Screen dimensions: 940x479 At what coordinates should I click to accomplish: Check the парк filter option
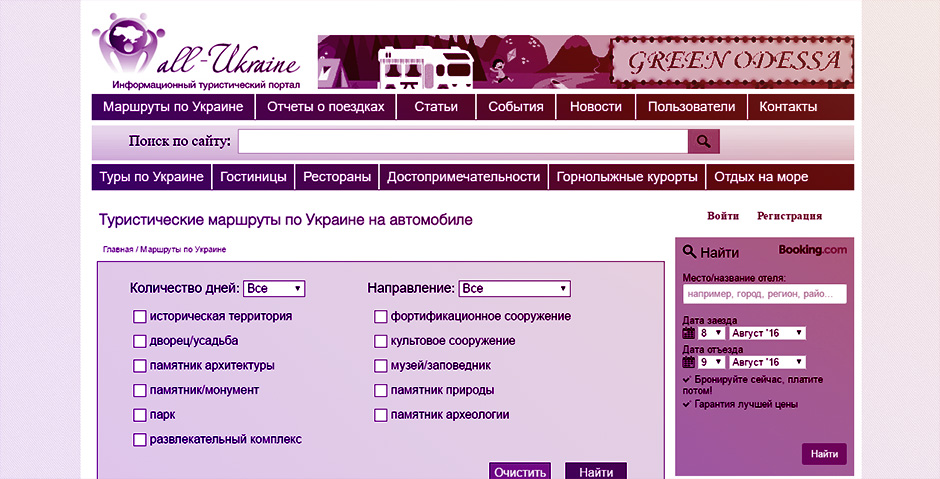tap(140, 415)
